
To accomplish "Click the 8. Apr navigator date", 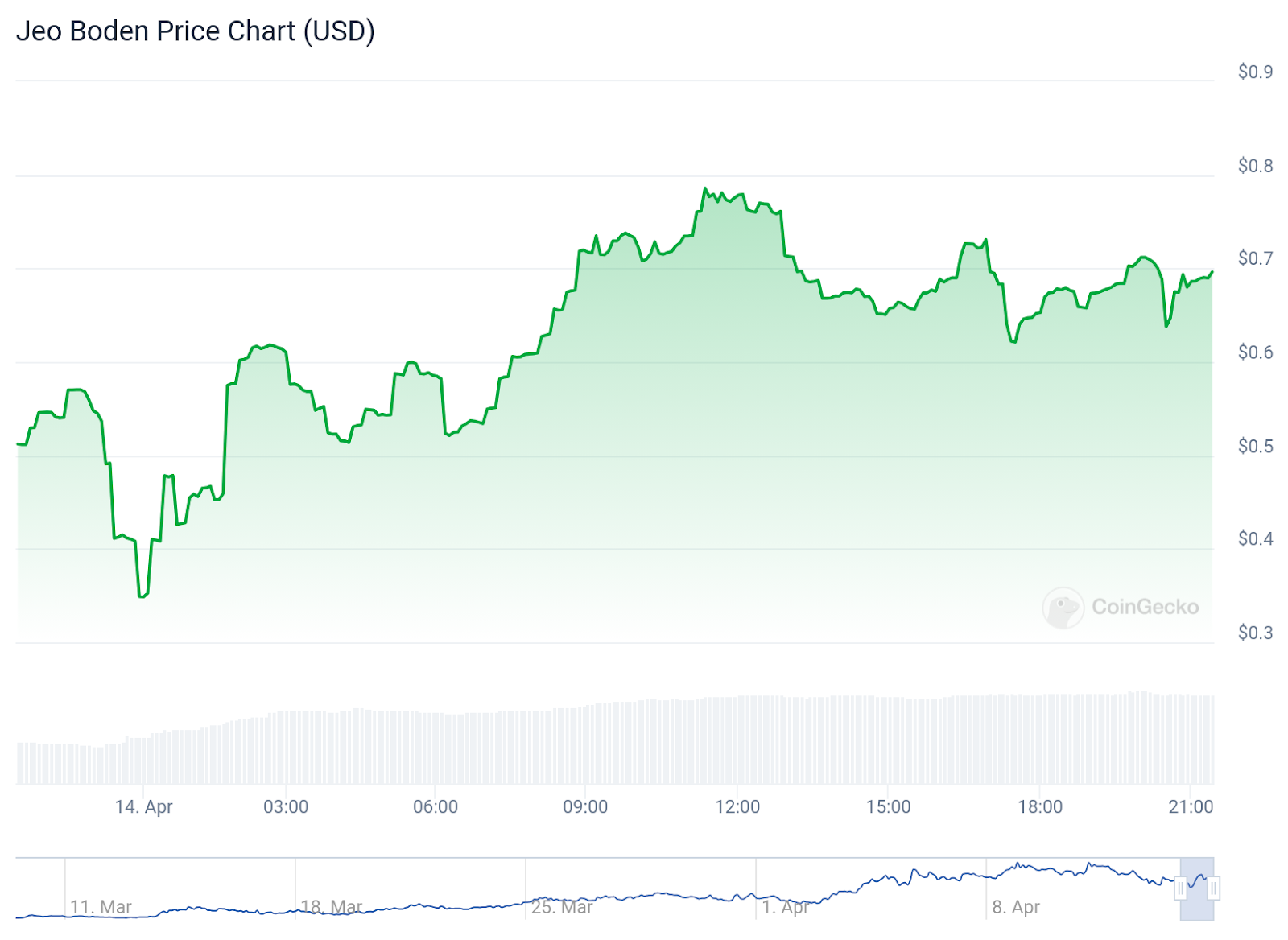I will (x=1016, y=907).
